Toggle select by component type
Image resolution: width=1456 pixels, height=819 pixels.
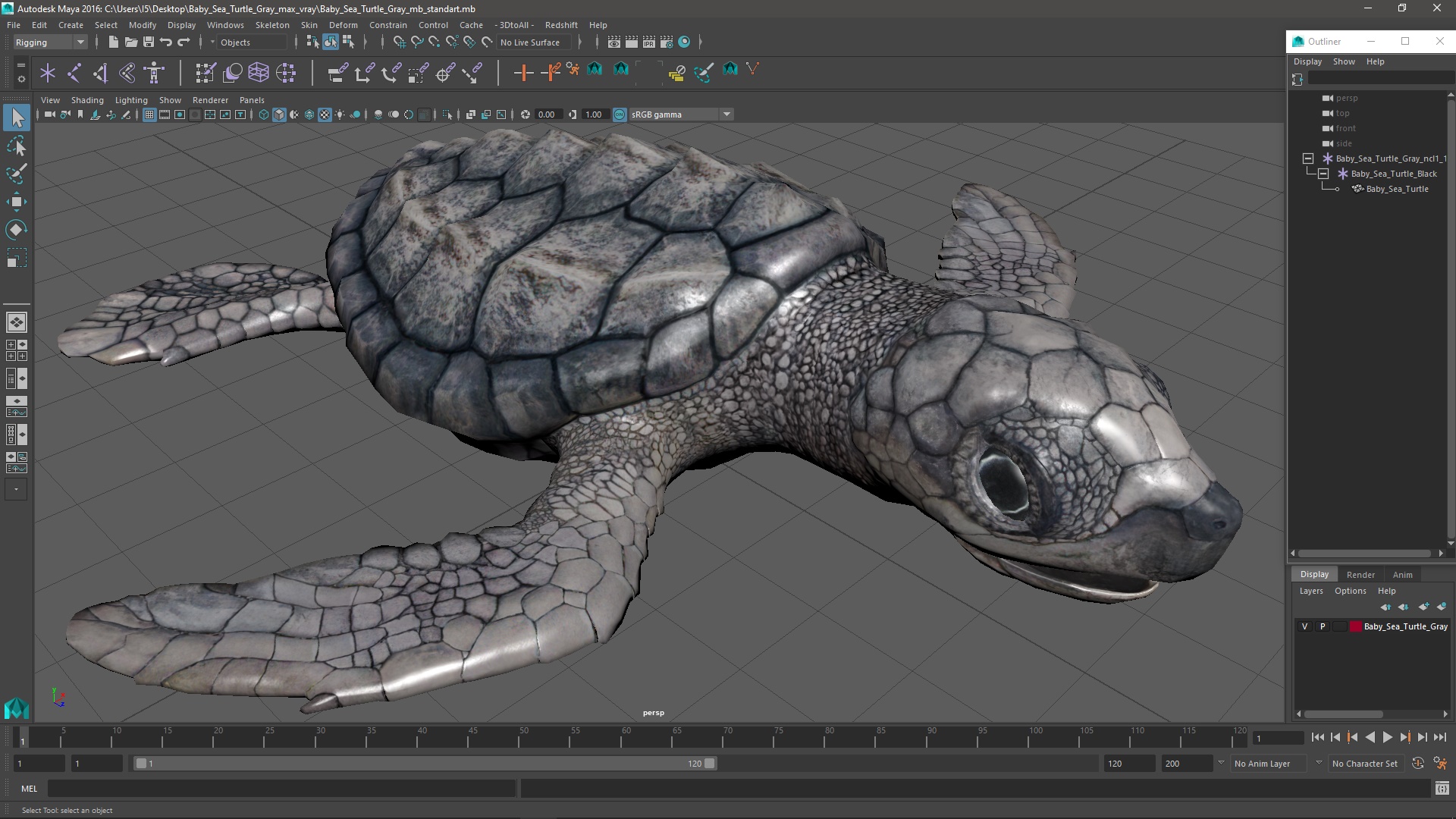pos(348,42)
